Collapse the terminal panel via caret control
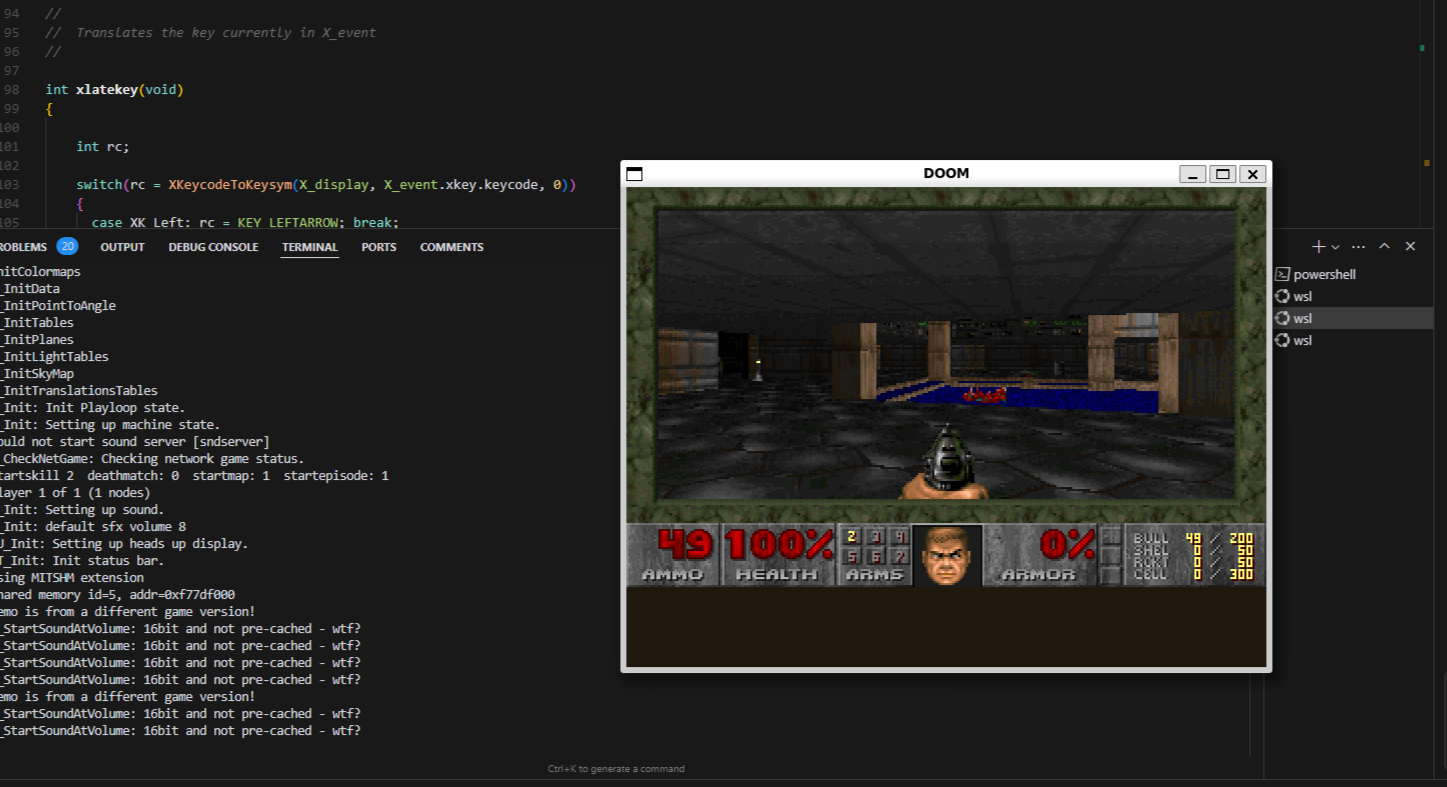This screenshot has height=787, width=1447. [x=1384, y=245]
